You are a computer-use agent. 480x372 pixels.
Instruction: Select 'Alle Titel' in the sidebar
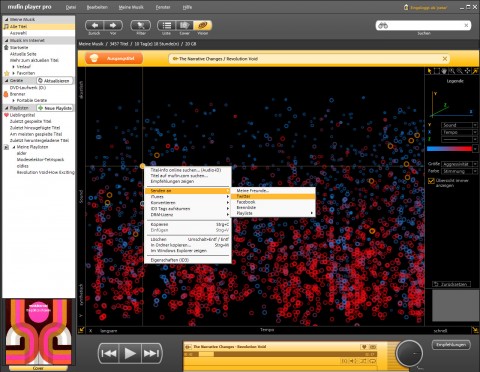39,26
